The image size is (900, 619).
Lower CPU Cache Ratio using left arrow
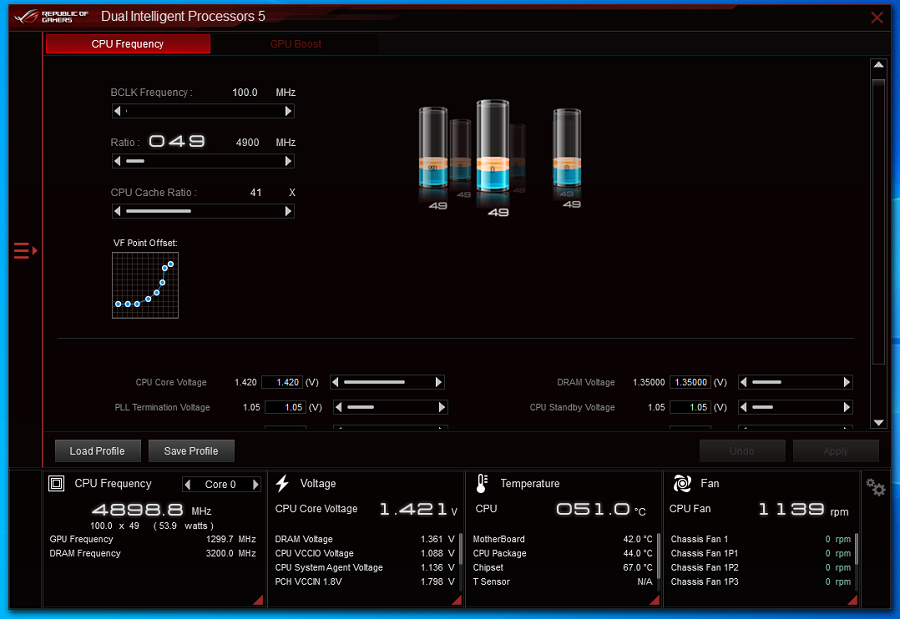pos(118,211)
